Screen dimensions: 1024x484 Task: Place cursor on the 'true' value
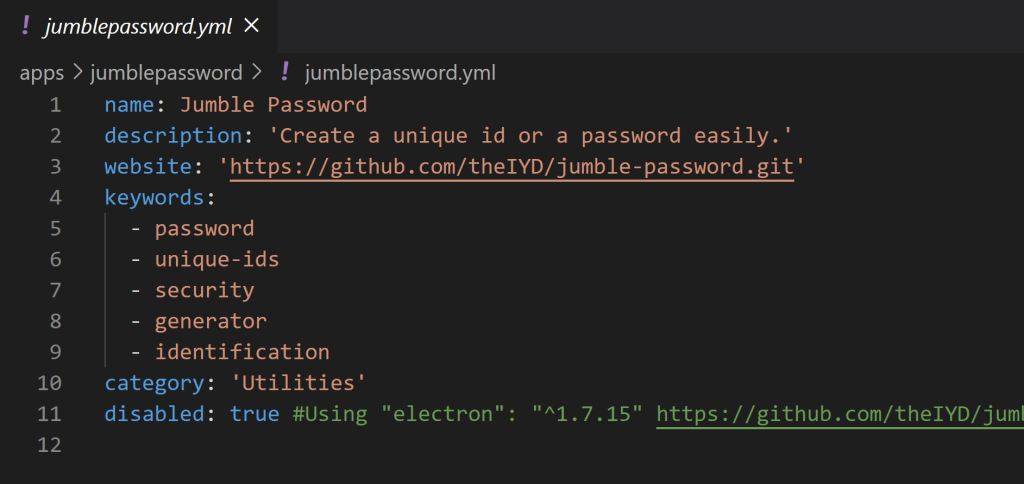(254, 413)
